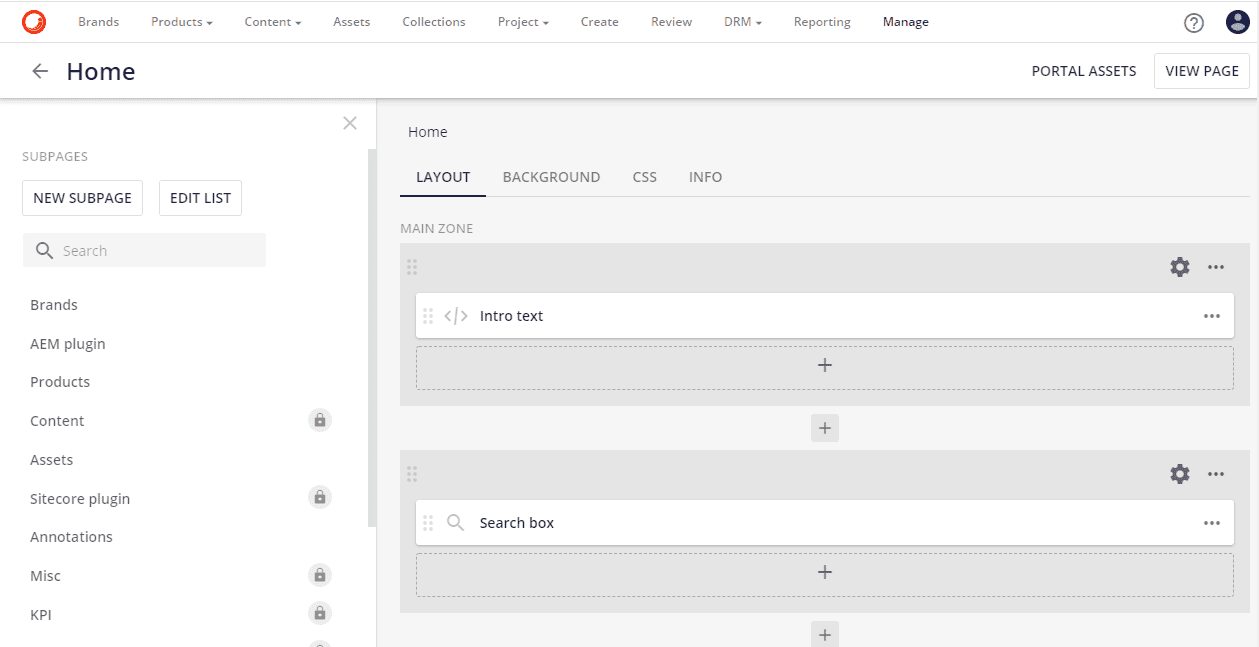Switch to the LAYOUT tab
The height and width of the screenshot is (647, 1259).
pyautogui.click(x=443, y=177)
